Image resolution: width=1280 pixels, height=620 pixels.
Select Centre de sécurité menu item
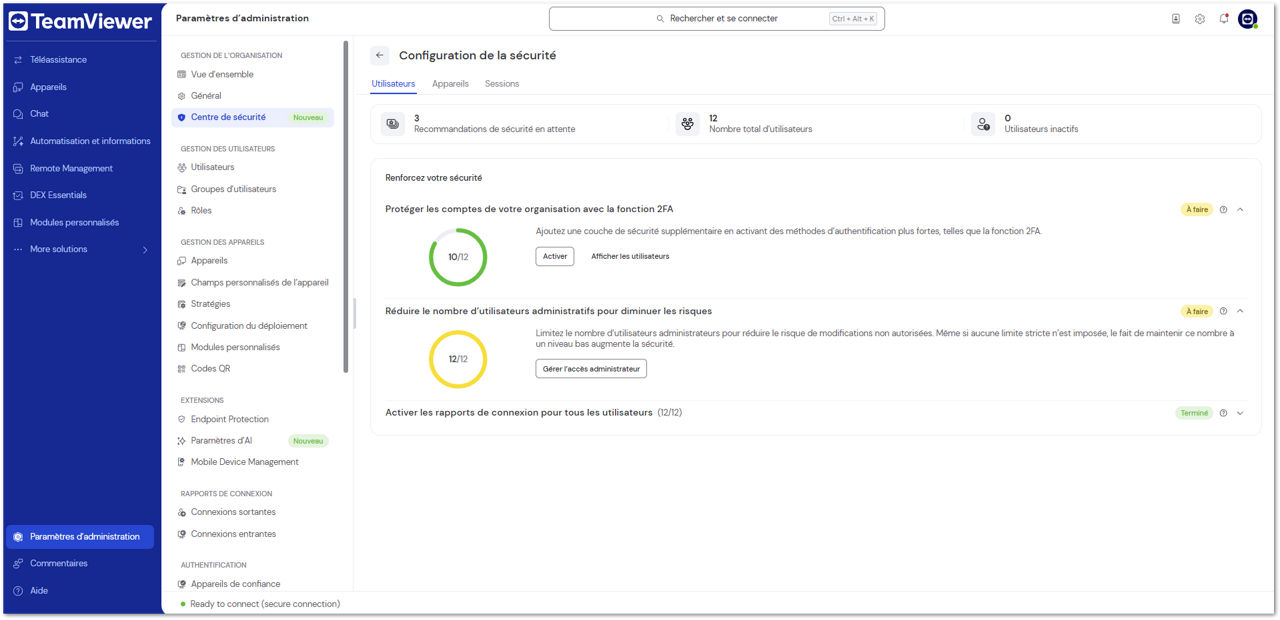[253, 117]
